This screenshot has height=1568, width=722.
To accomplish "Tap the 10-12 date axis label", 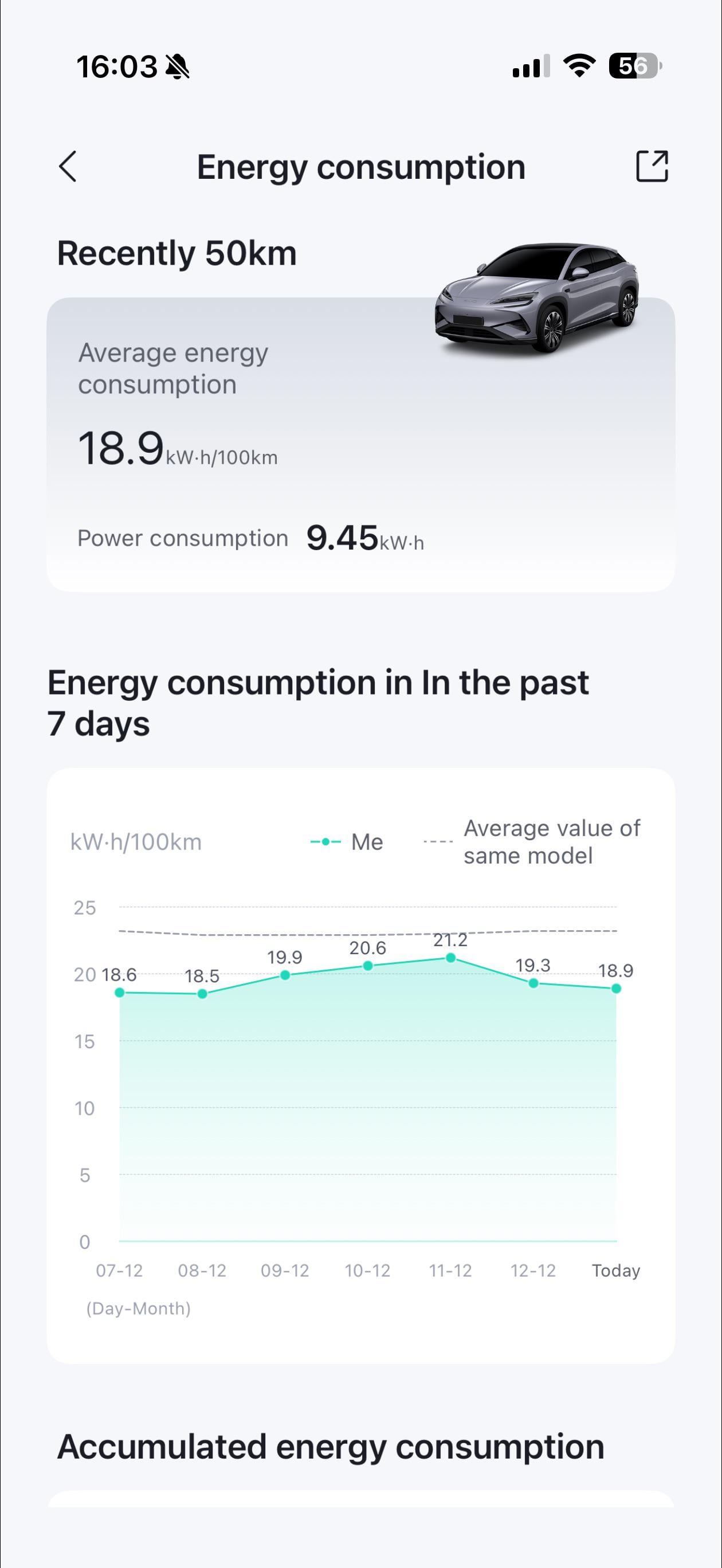I will tap(368, 1271).
